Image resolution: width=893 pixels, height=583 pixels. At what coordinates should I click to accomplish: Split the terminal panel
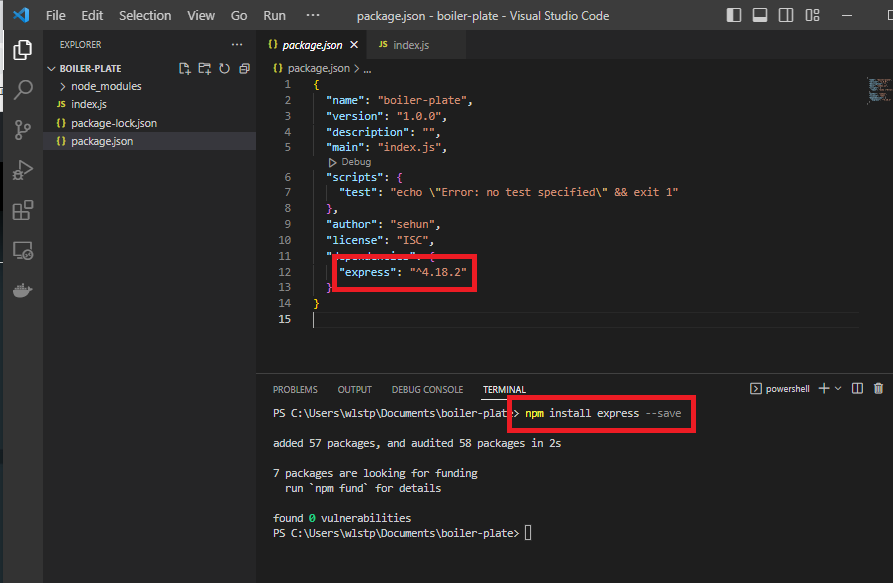tap(857, 388)
